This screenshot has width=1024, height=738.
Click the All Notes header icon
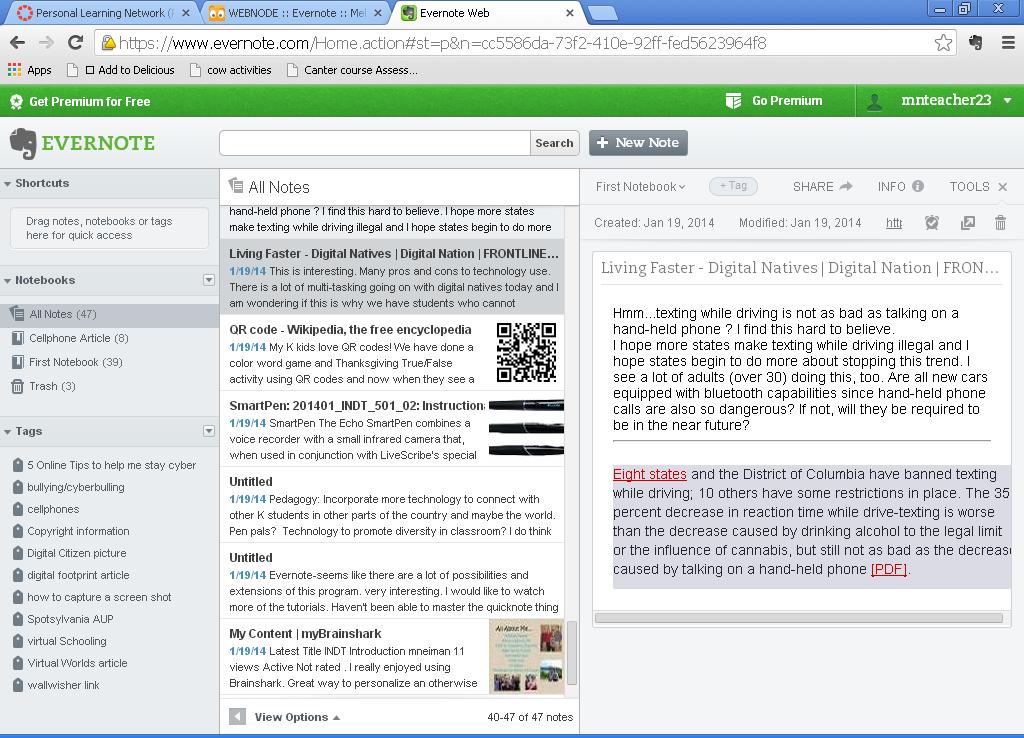coord(236,186)
